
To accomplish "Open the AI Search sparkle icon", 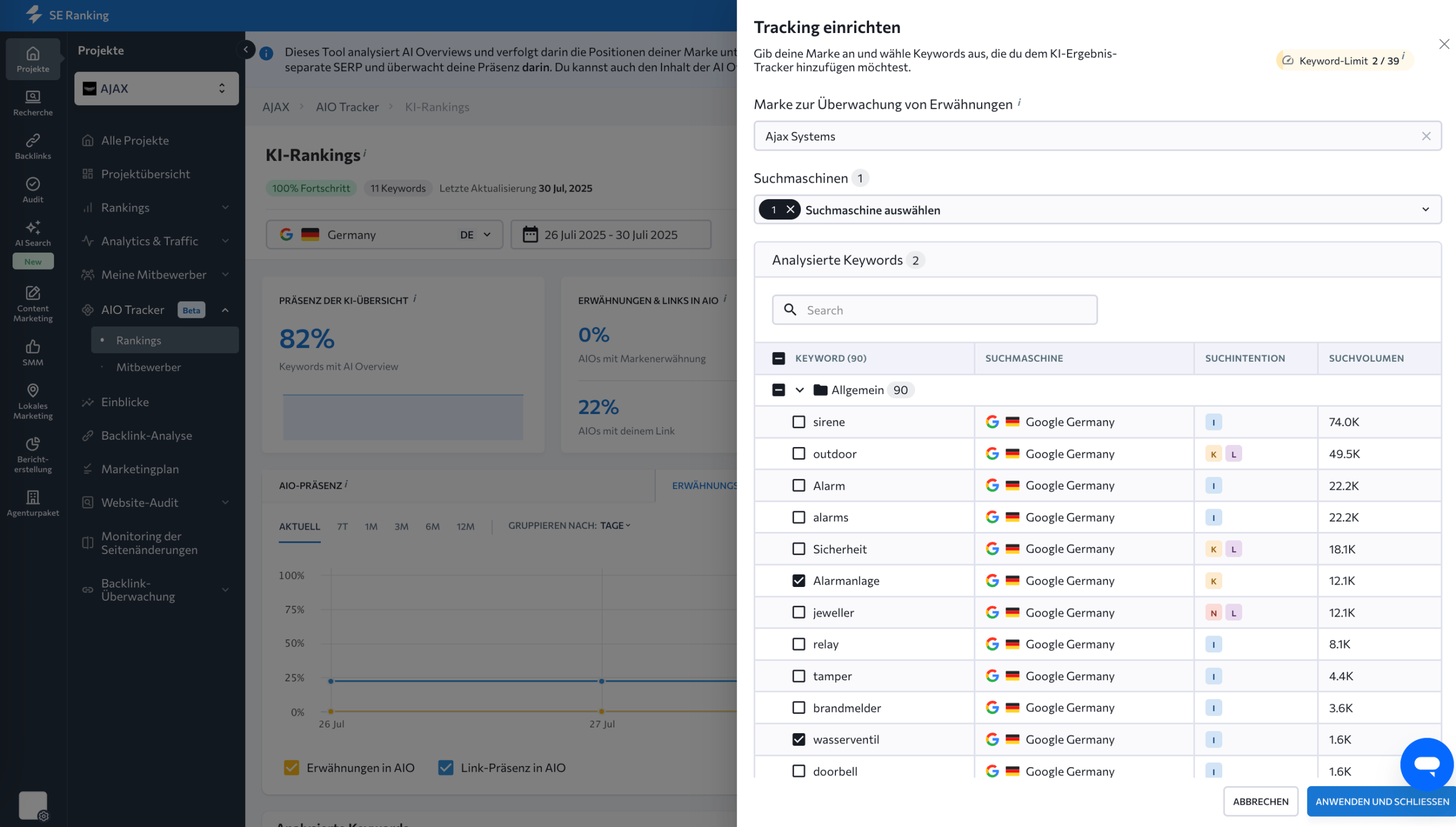I will (33, 228).
